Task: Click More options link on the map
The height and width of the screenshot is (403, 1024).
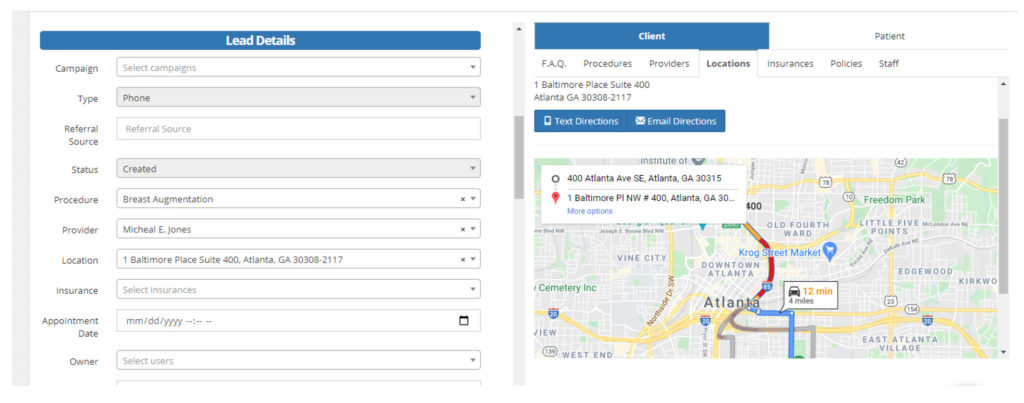Action: pyautogui.click(x=589, y=211)
